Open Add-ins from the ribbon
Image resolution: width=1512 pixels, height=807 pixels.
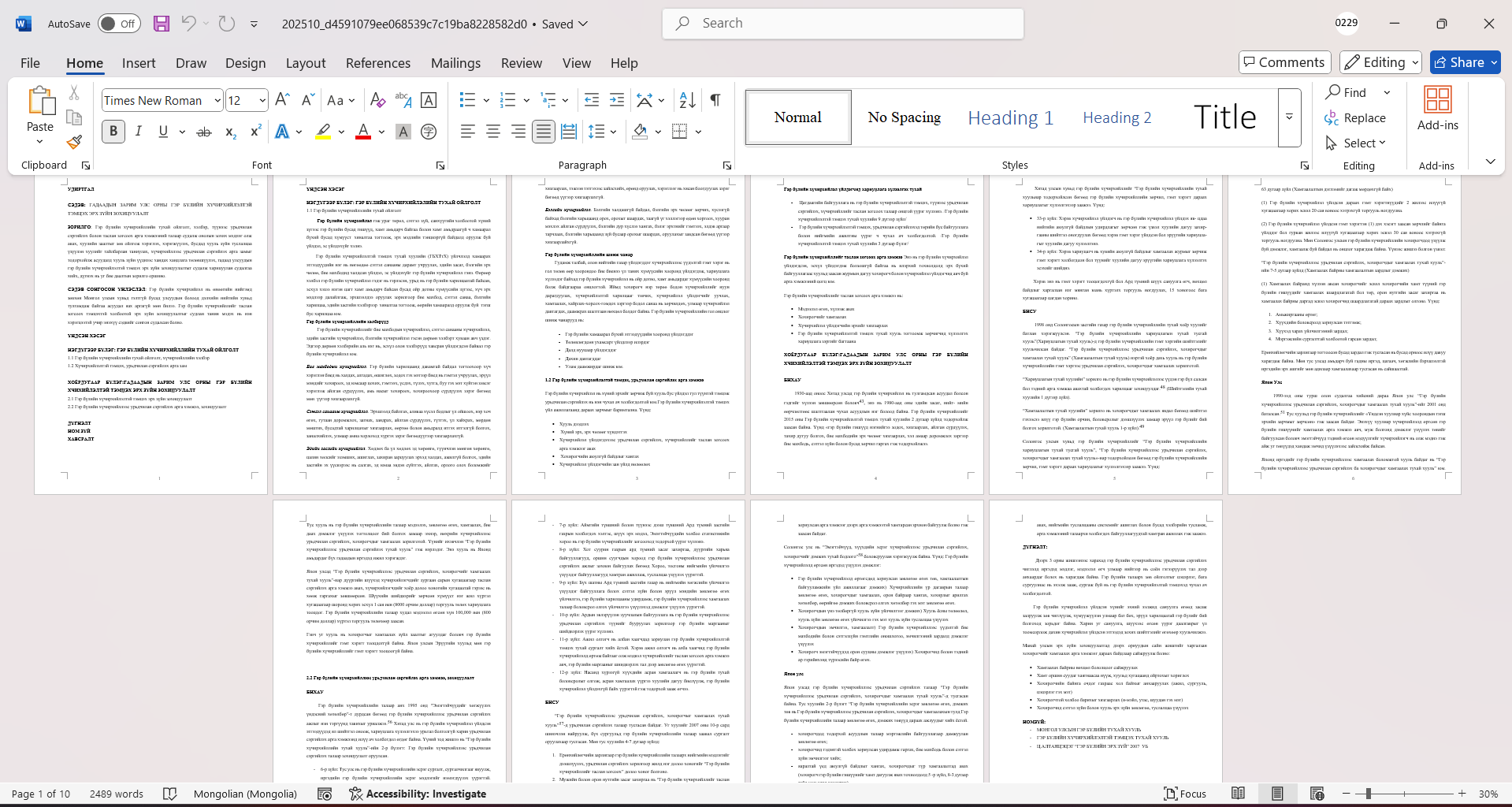coord(1437,108)
